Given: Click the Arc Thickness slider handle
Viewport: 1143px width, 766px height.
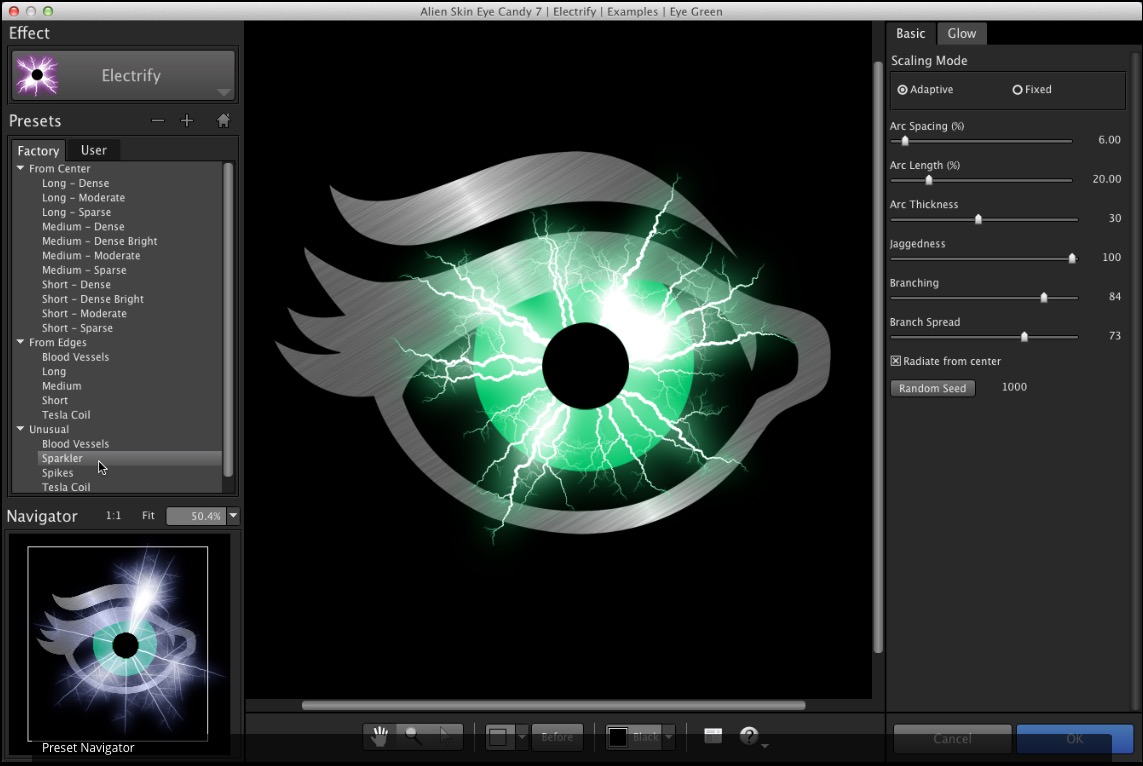Looking at the screenshot, I should [978, 219].
